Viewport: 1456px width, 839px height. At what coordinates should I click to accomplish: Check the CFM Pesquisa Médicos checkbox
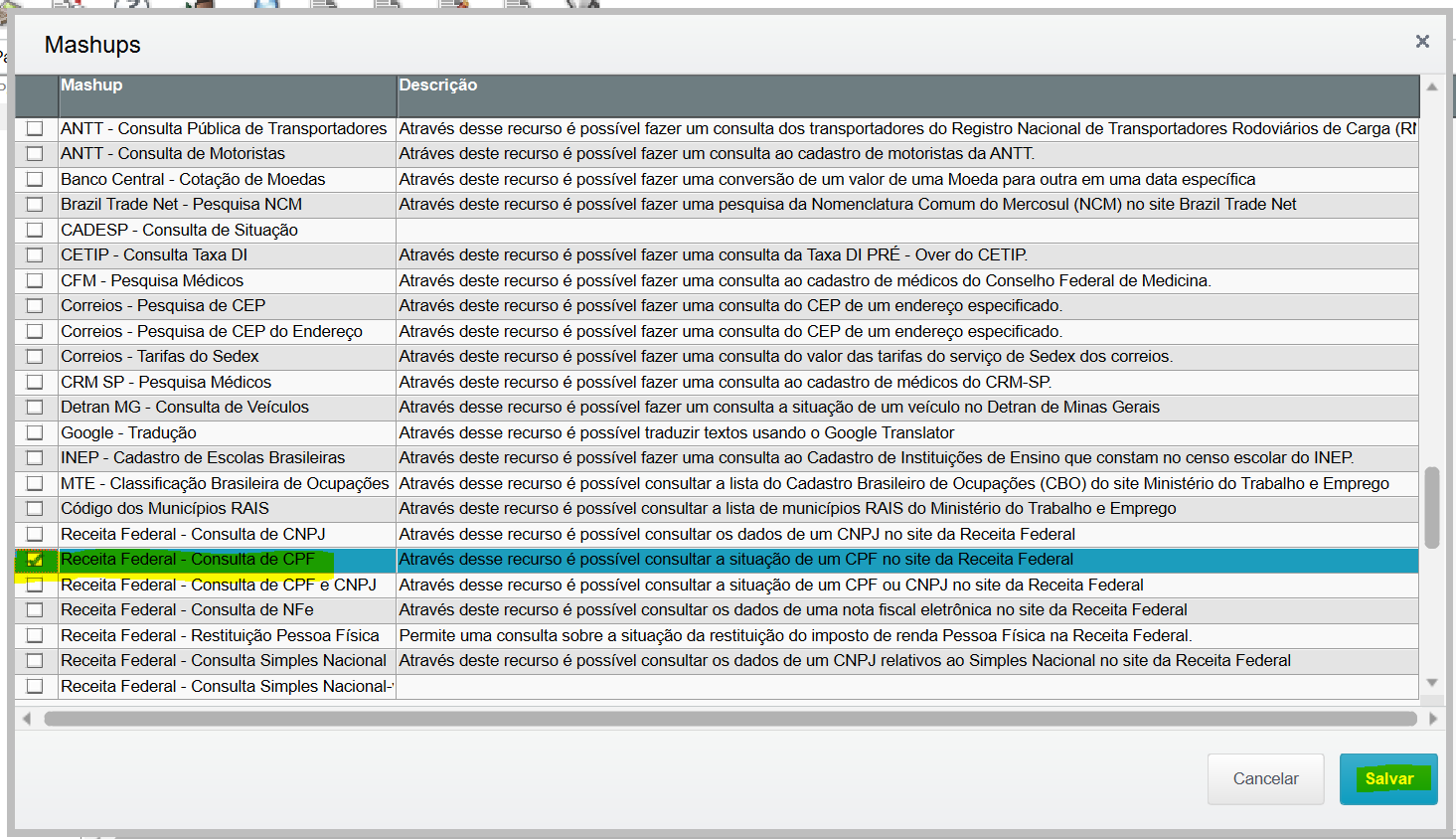point(35,280)
